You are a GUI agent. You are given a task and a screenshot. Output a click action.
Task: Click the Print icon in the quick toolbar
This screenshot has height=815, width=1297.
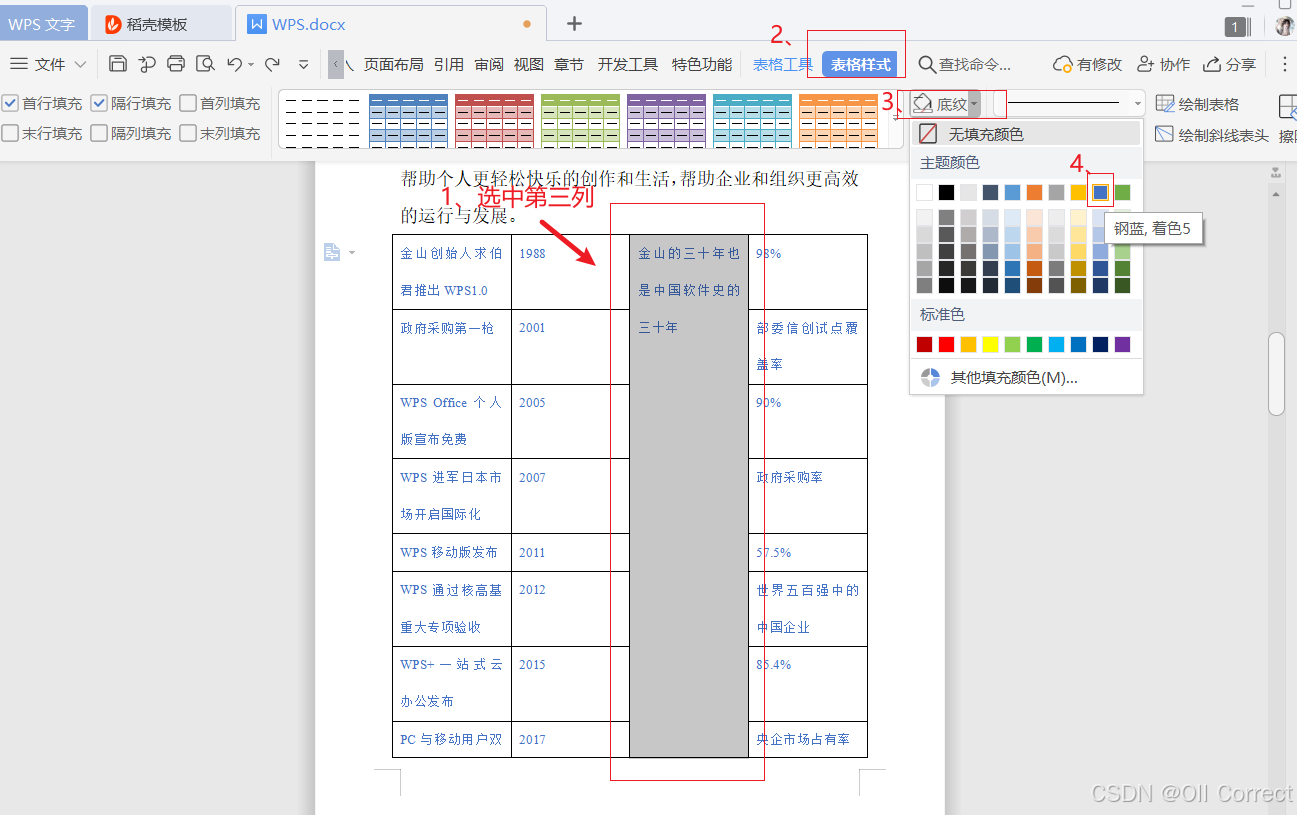point(176,64)
